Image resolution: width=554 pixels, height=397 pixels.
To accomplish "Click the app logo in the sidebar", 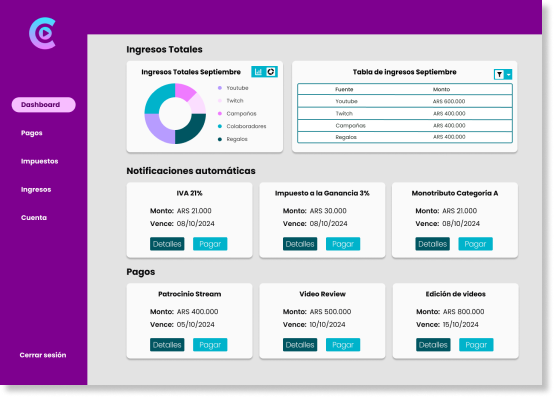I will point(43,33).
